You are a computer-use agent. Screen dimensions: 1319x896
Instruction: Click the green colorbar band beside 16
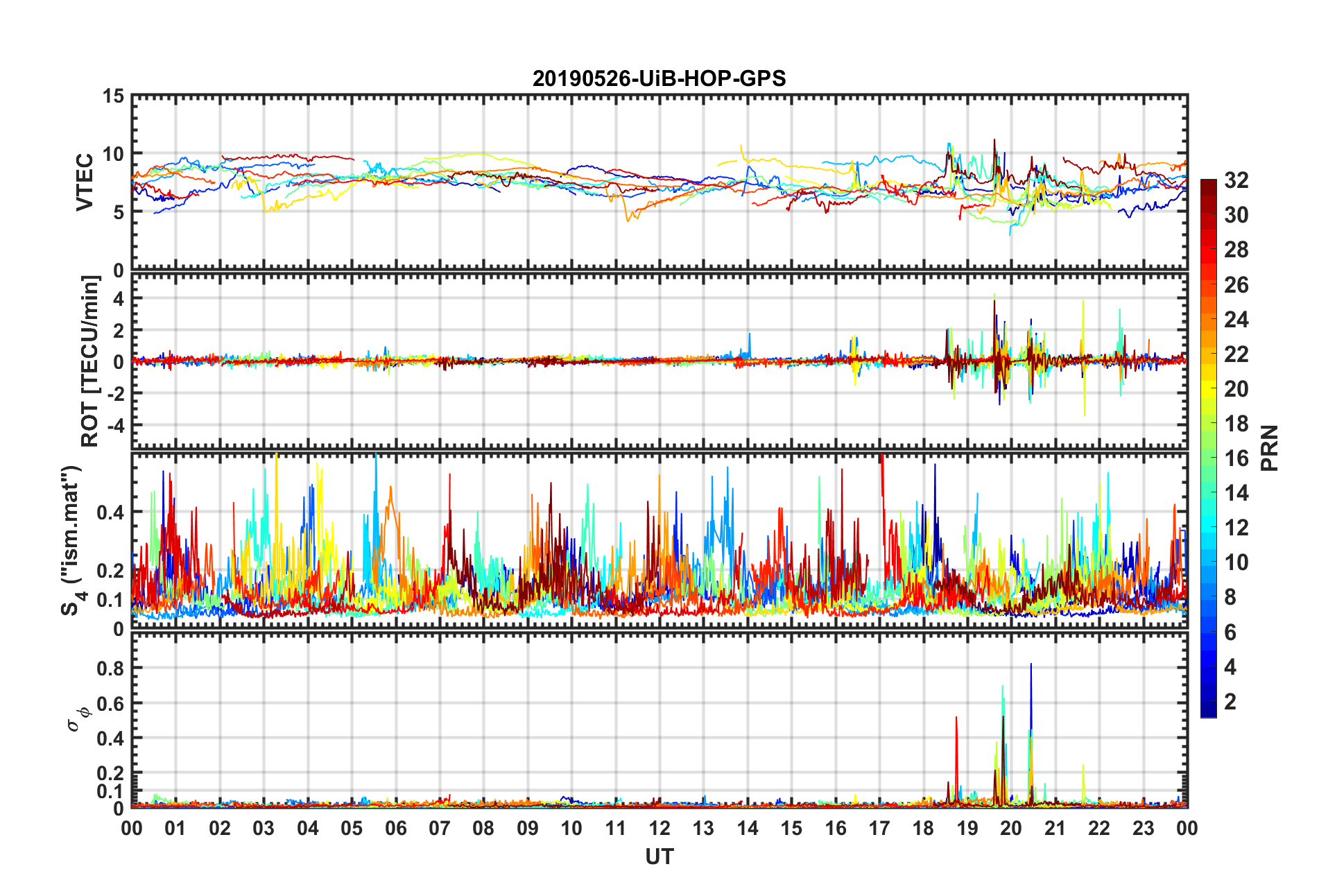1208,458
